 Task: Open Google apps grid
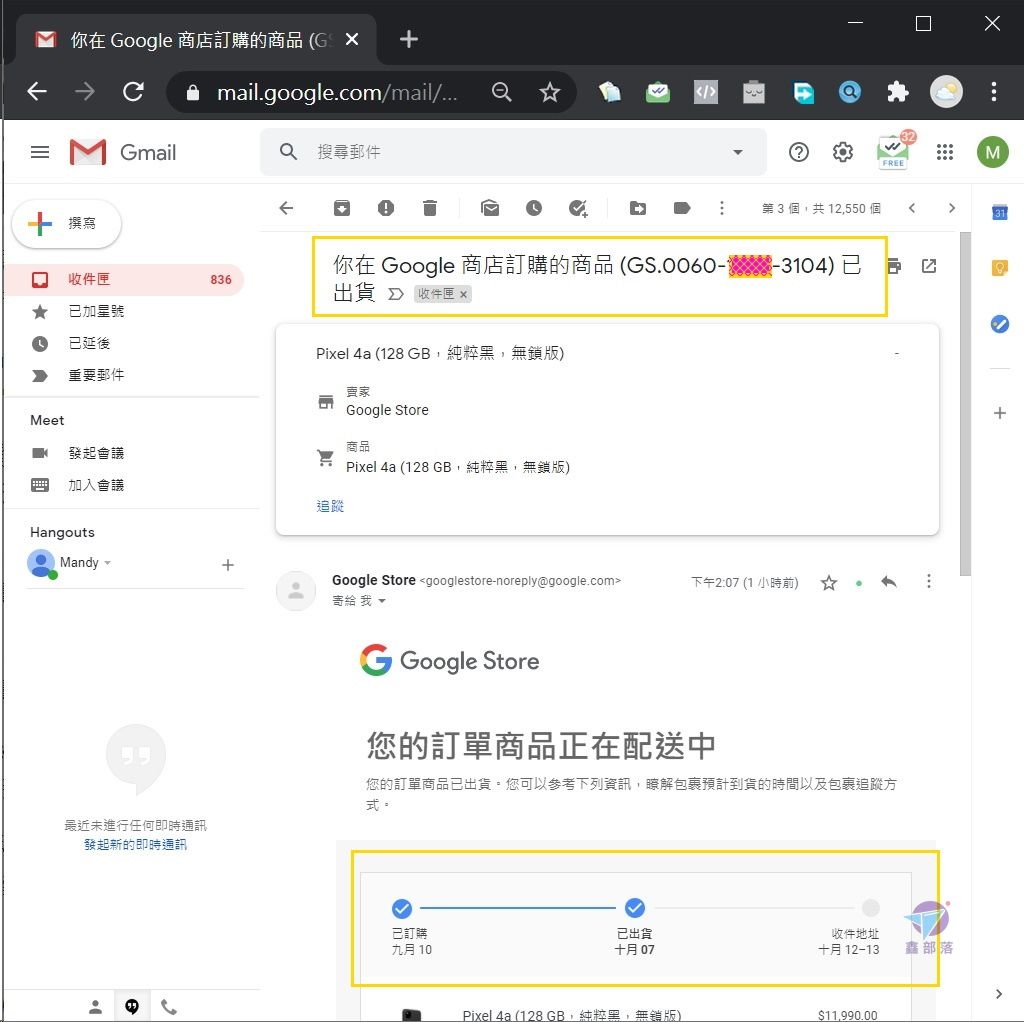[x=944, y=152]
